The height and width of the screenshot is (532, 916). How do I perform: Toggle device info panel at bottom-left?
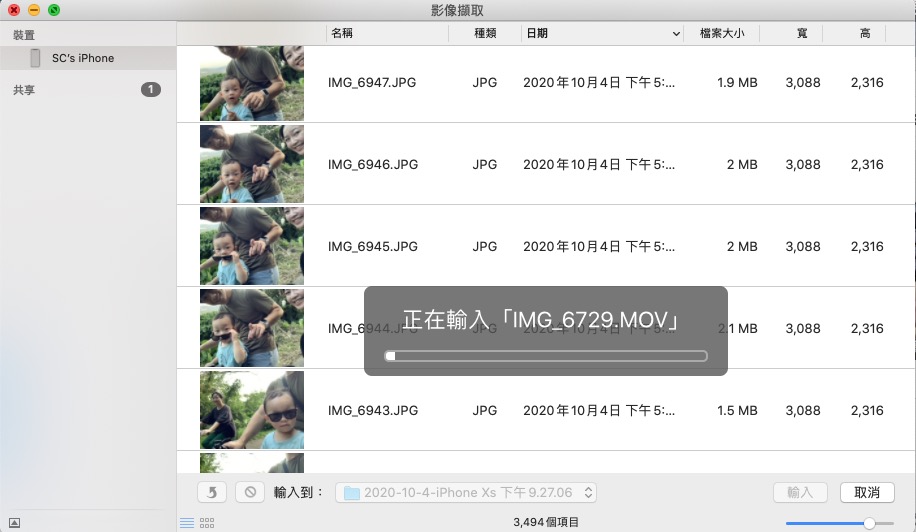[x=15, y=523]
